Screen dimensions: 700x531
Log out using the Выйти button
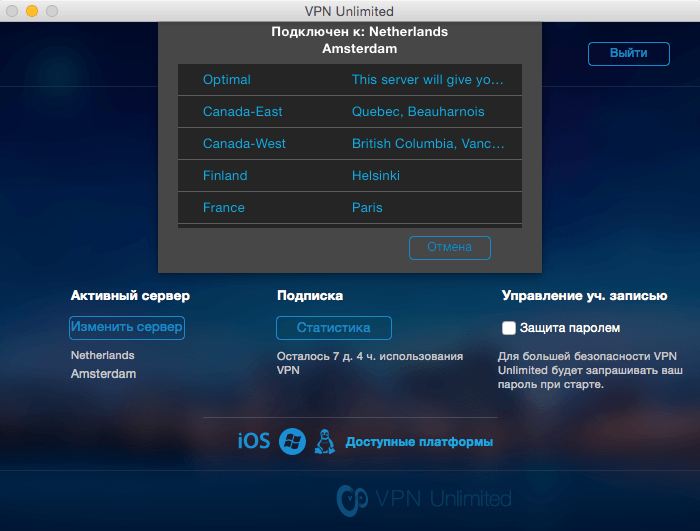coord(629,54)
